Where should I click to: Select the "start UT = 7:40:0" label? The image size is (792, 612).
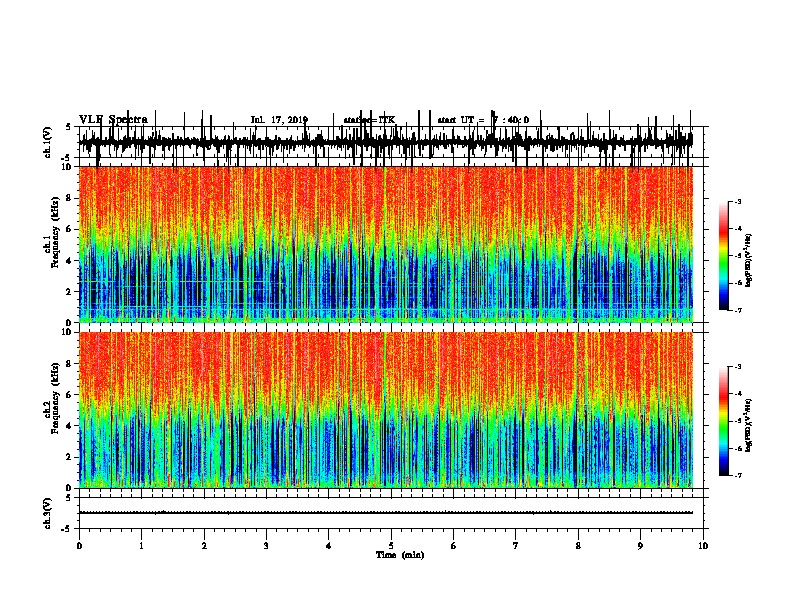click(x=483, y=120)
